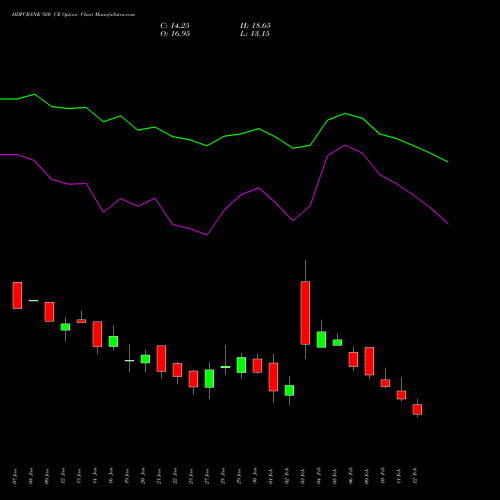This screenshot has height=500, width=500.
Task: Click the 19 Jan date label
Action: tap(127, 476)
